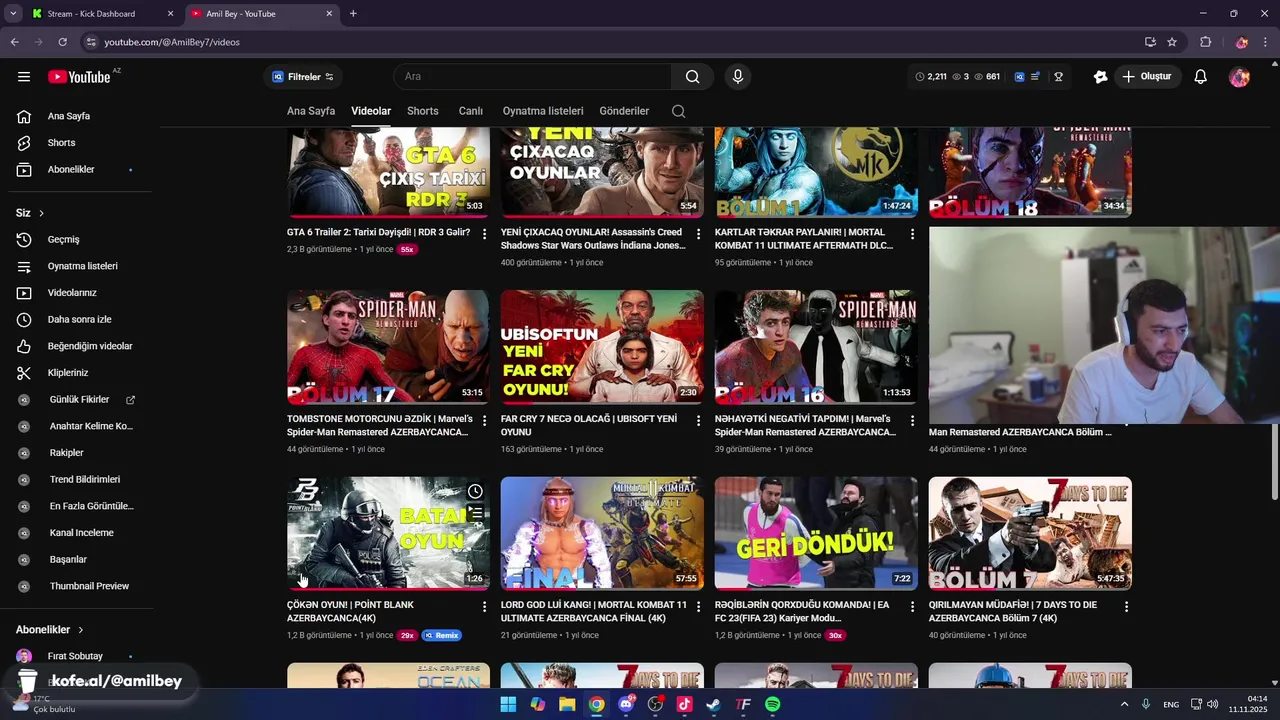Show hidden system tray icons
The height and width of the screenshot is (720, 1280).
tap(1124, 704)
